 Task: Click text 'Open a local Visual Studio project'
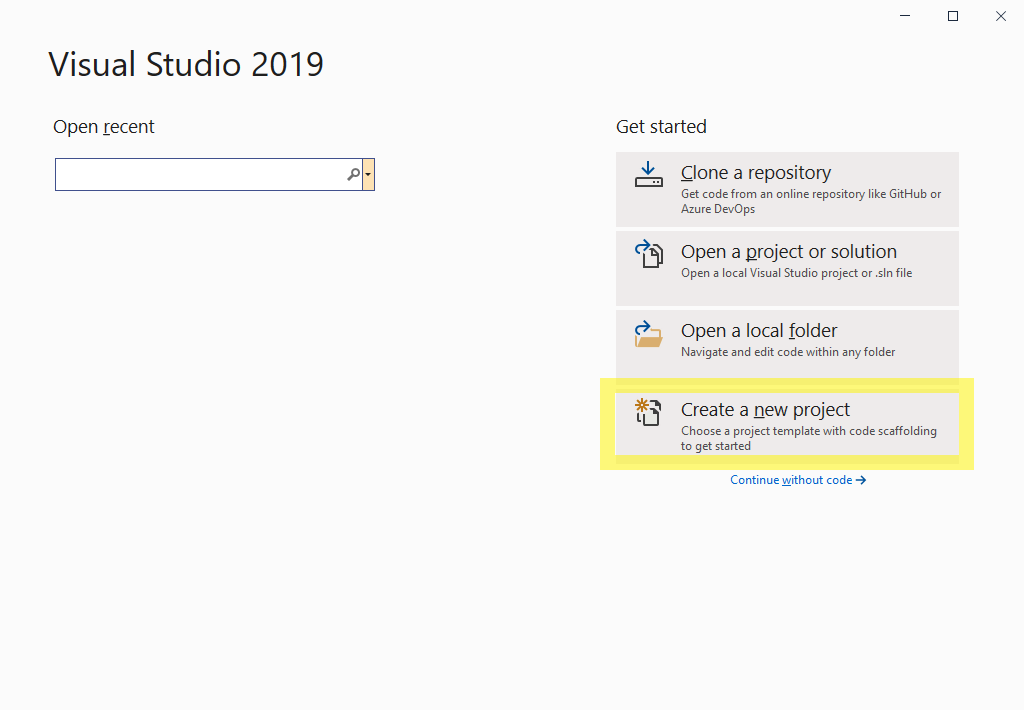pyautogui.click(x=769, y=273)
